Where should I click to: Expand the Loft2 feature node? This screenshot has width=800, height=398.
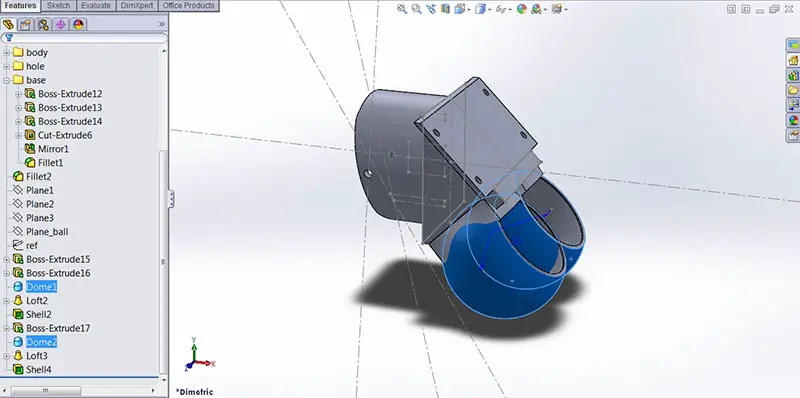(x=7, y=301)
